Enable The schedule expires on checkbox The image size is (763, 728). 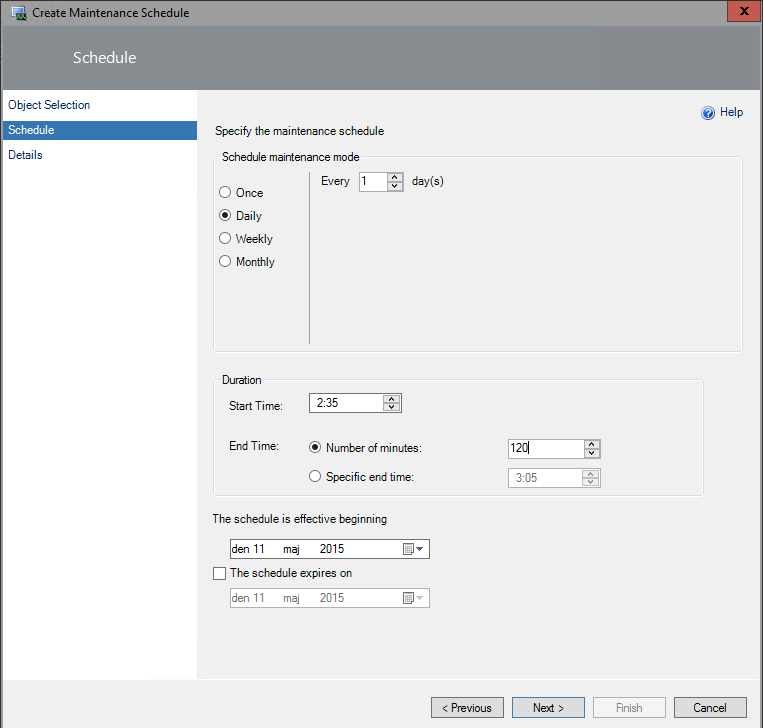(x=219, y=573)
